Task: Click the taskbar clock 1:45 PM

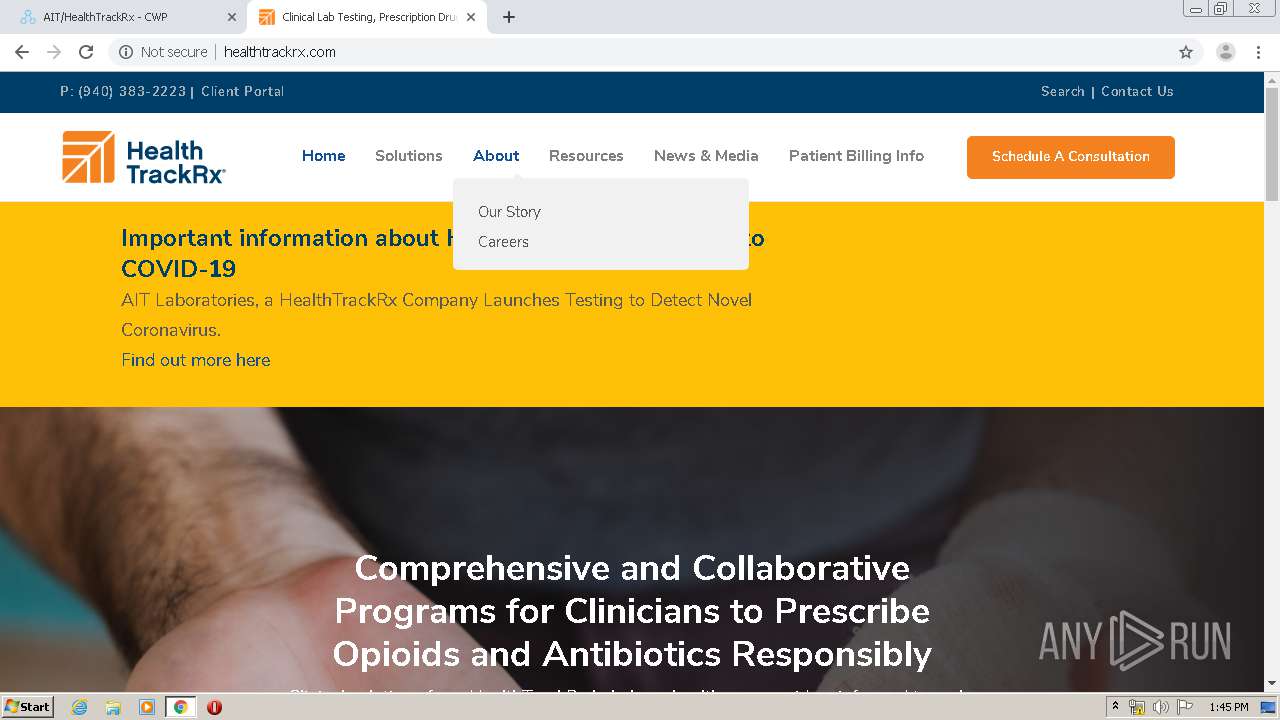Action: click(1228, 707)
